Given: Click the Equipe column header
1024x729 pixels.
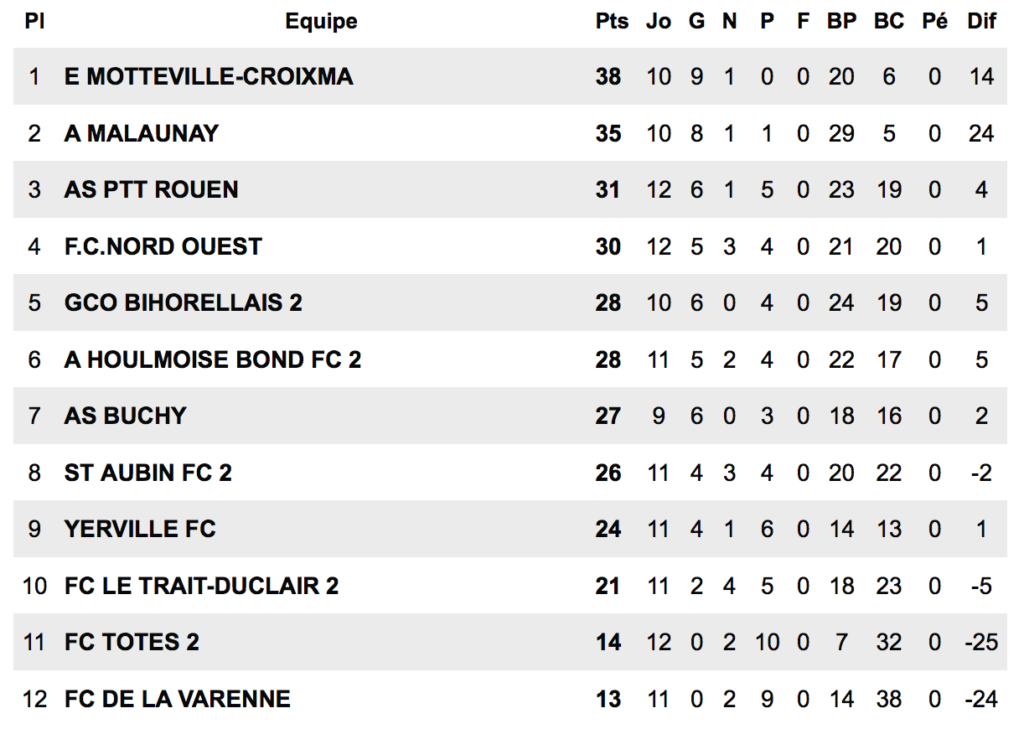Looking at the screenshot, I should click(321, 22).
